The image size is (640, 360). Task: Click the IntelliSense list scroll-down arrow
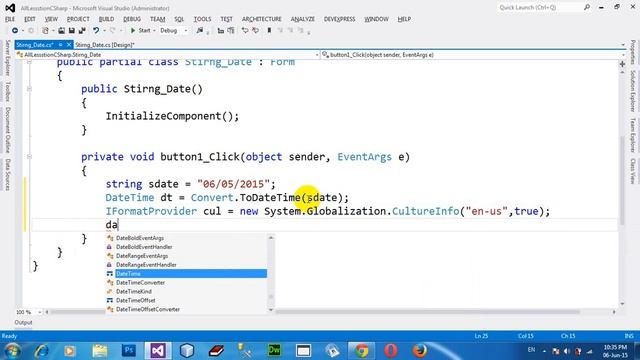click(x=271, y=310)
